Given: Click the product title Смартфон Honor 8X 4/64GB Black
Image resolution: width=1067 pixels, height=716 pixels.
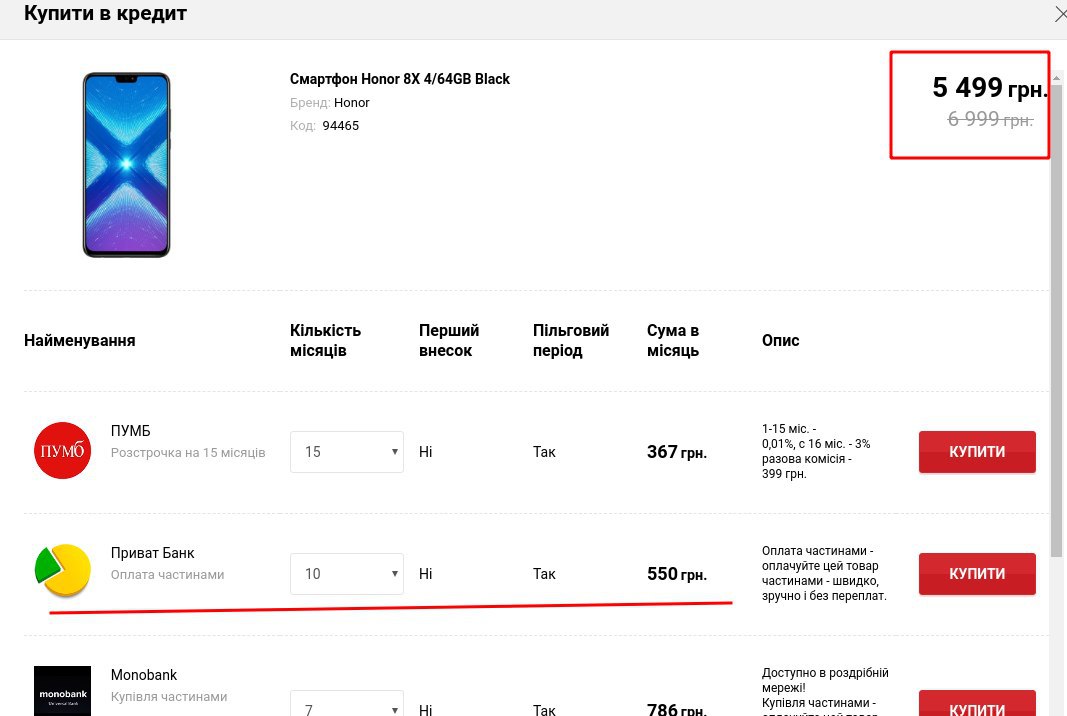Looking at the screenshot, I should 399,79.
